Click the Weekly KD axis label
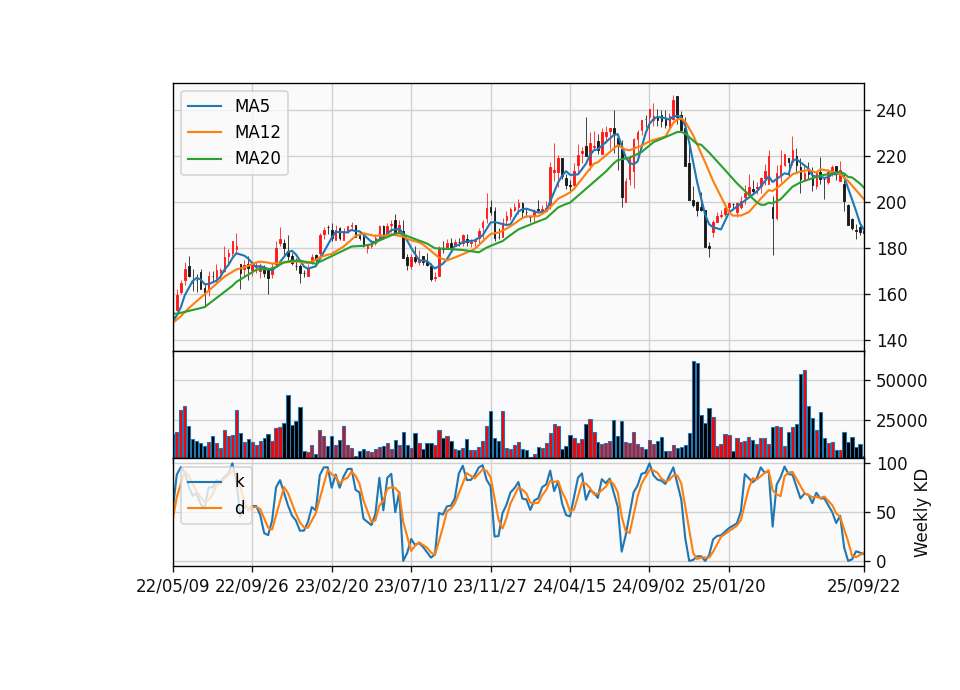This screenshot has height=690, width=960. coord(920,513)
